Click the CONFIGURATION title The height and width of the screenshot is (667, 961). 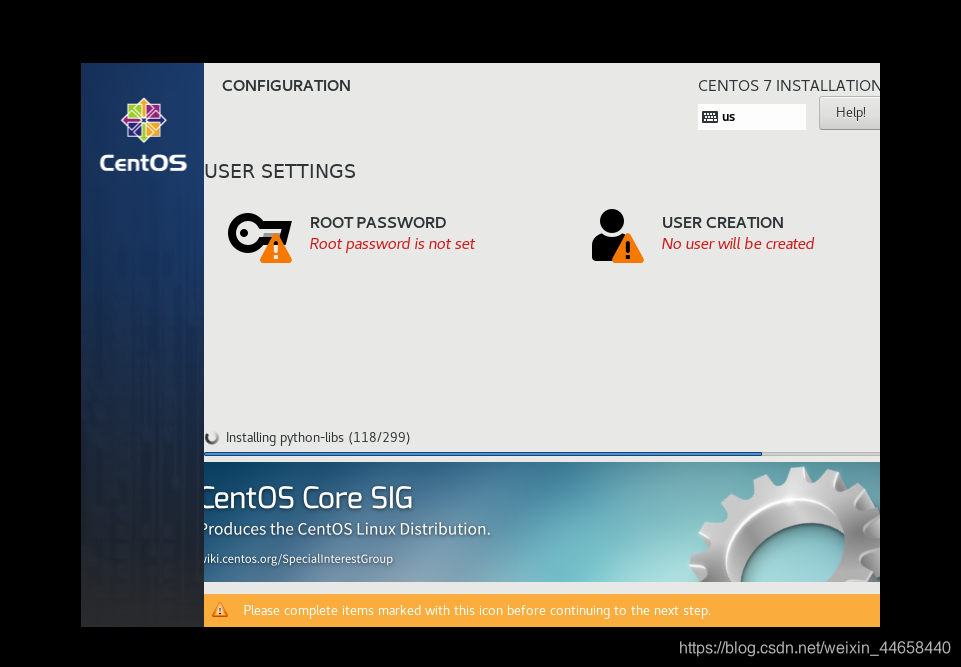click(286, 86)
